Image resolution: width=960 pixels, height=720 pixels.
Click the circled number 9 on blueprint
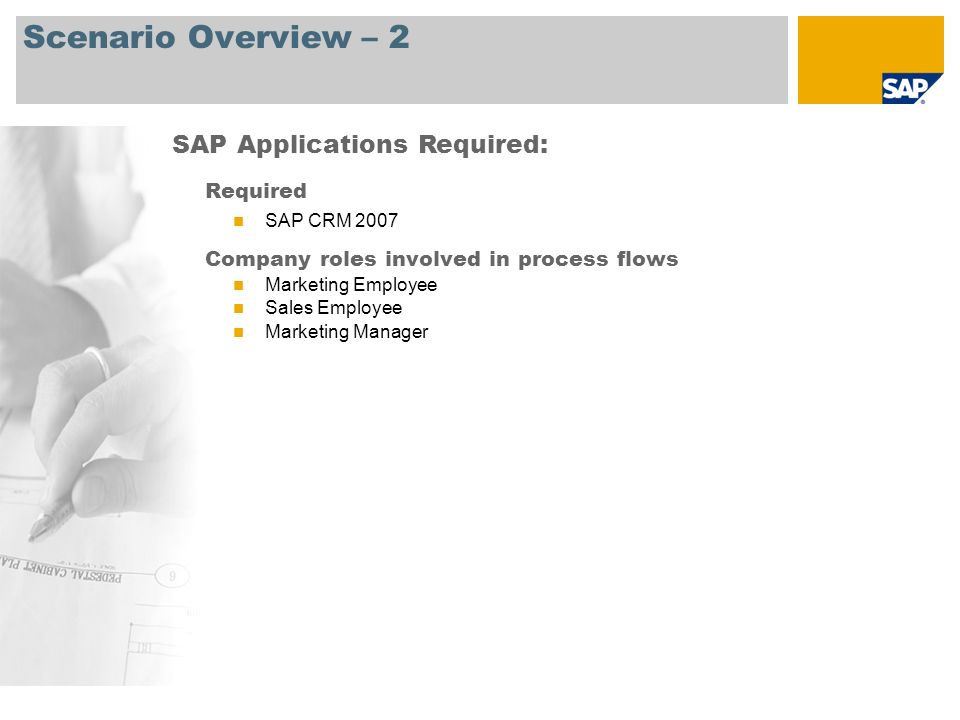(x=172, y=576)
